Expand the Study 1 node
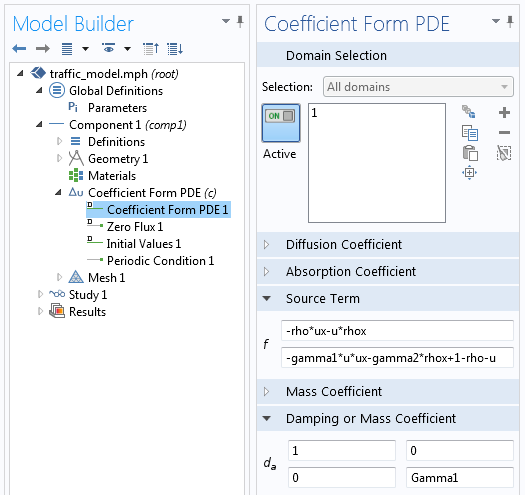Screen dimensions: 525x495 40,294
